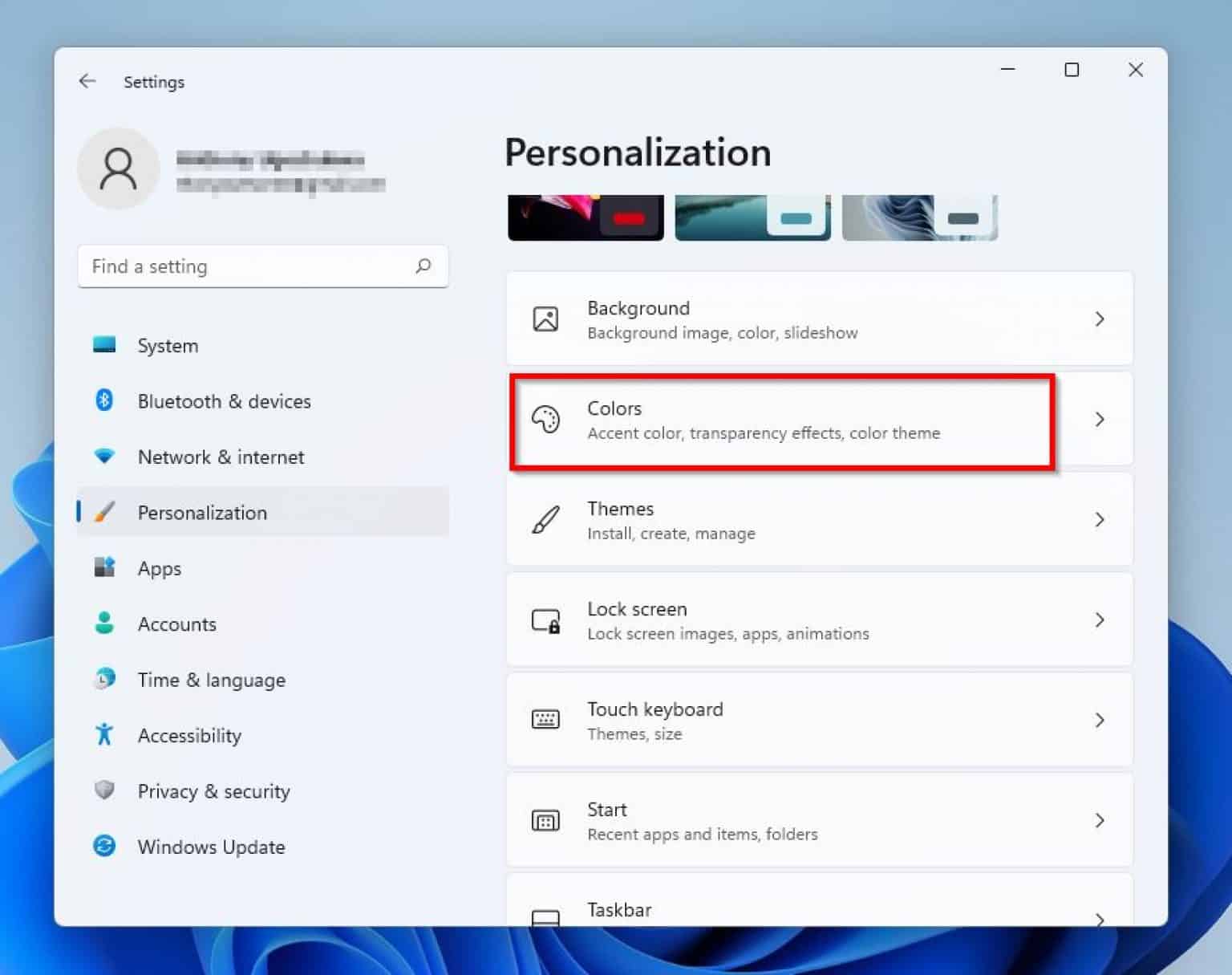Image resolution: width=1232 pixels, height=975 pixels.
Task: Open the Bluetooth & devices section icon
Action: [104, 400]
